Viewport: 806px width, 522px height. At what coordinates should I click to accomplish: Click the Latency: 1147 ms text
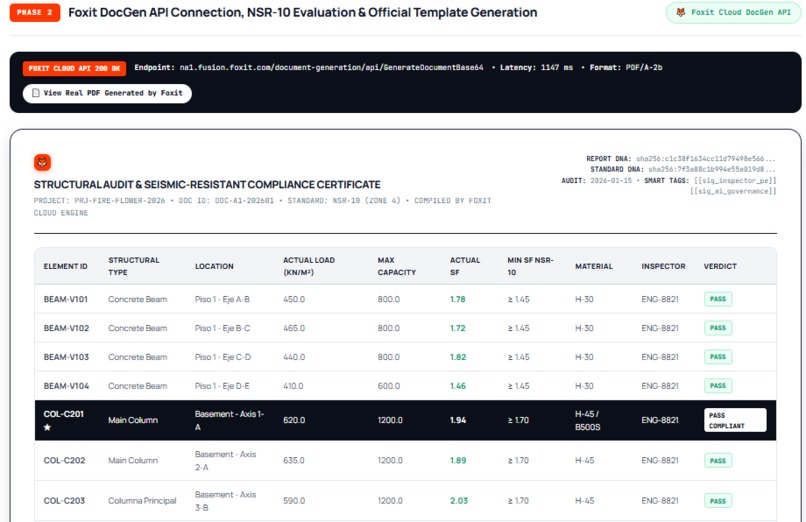click(x=537, y=67)
